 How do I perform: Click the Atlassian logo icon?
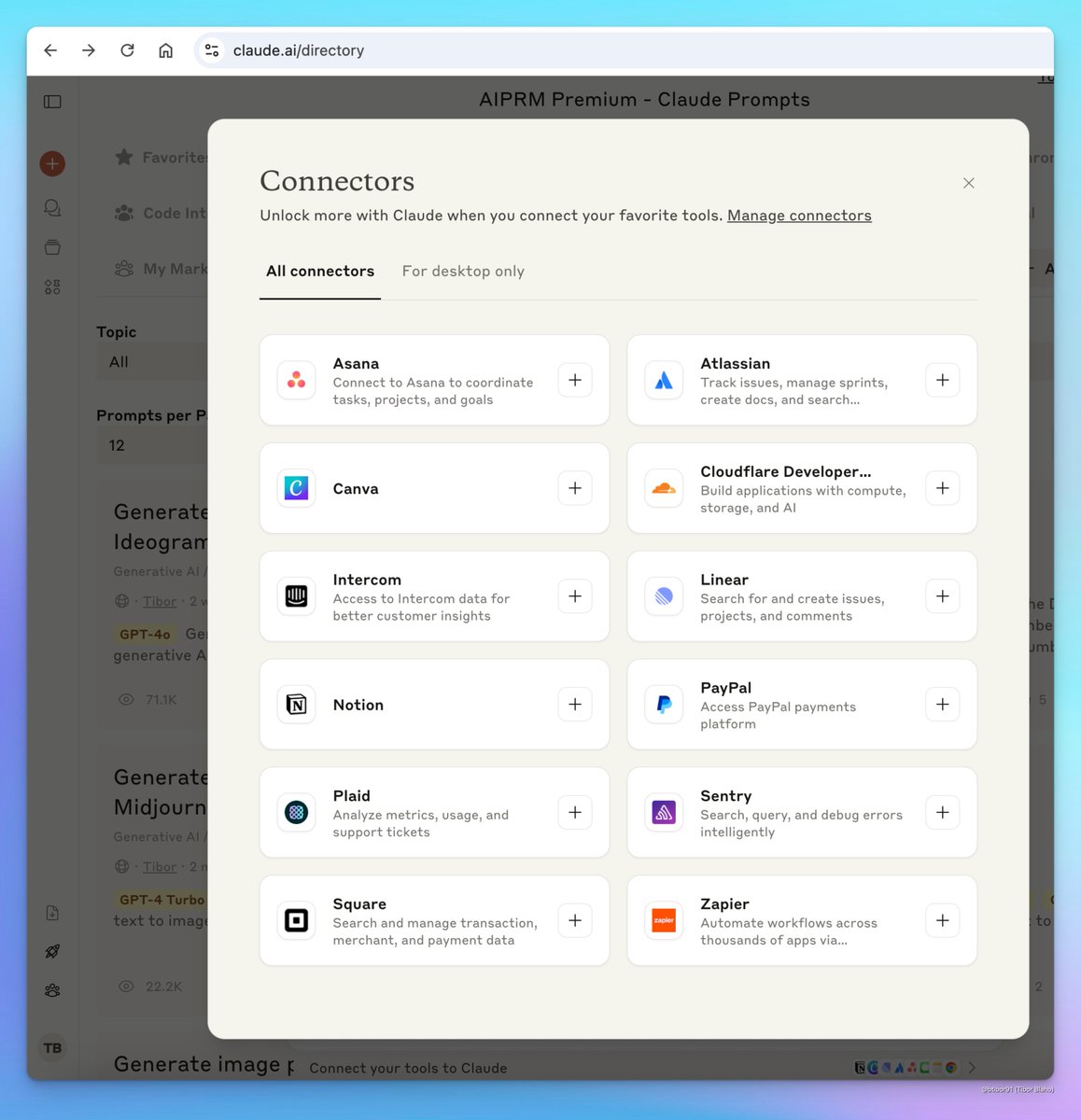click(664, 380)
